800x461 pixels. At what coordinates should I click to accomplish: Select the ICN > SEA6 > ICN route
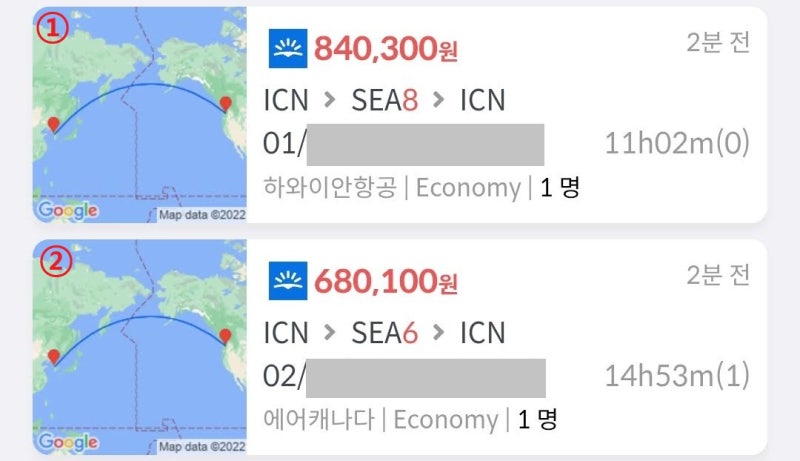[x=384, y=332]
